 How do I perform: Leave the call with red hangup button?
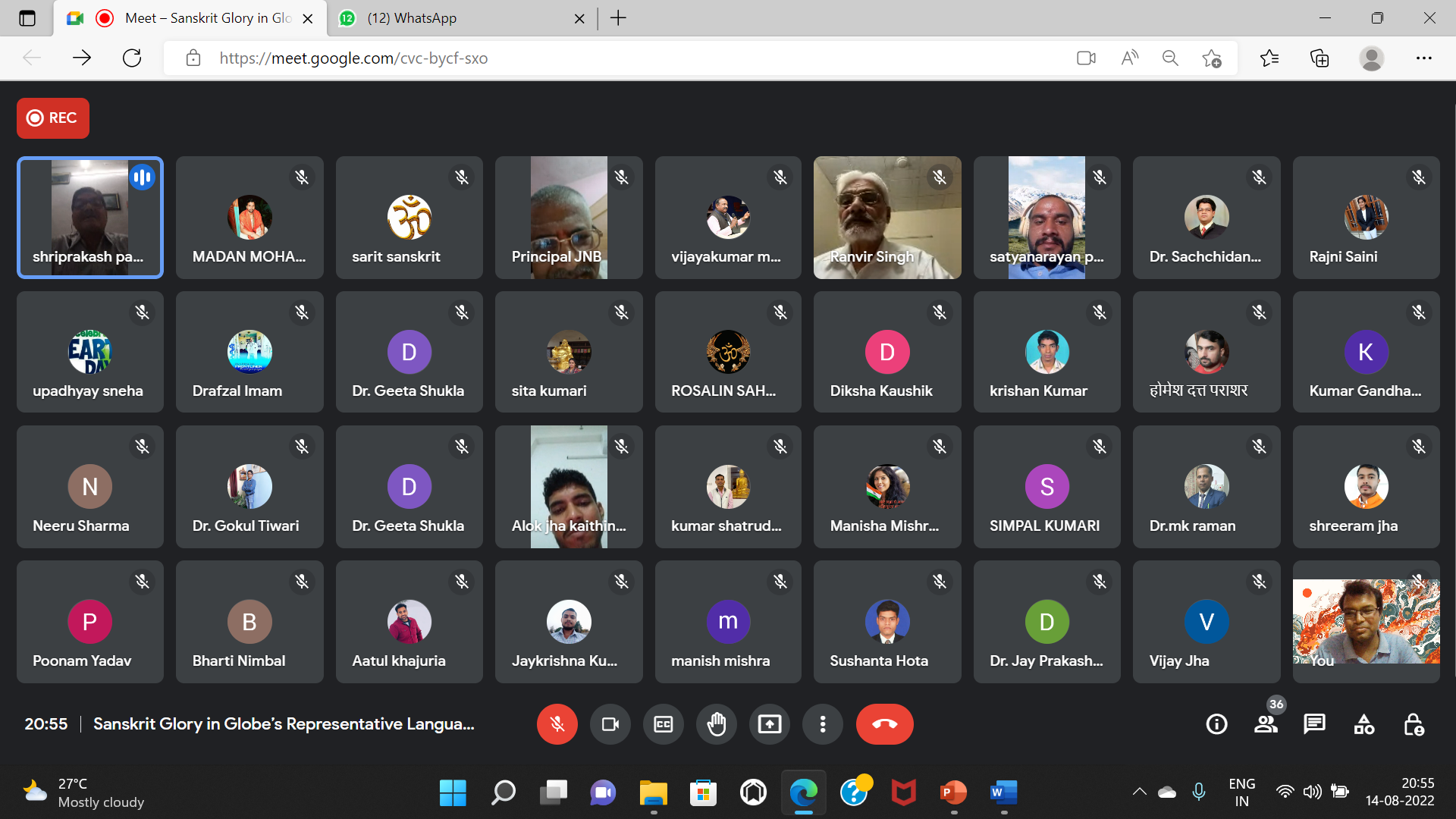[884, 724]
